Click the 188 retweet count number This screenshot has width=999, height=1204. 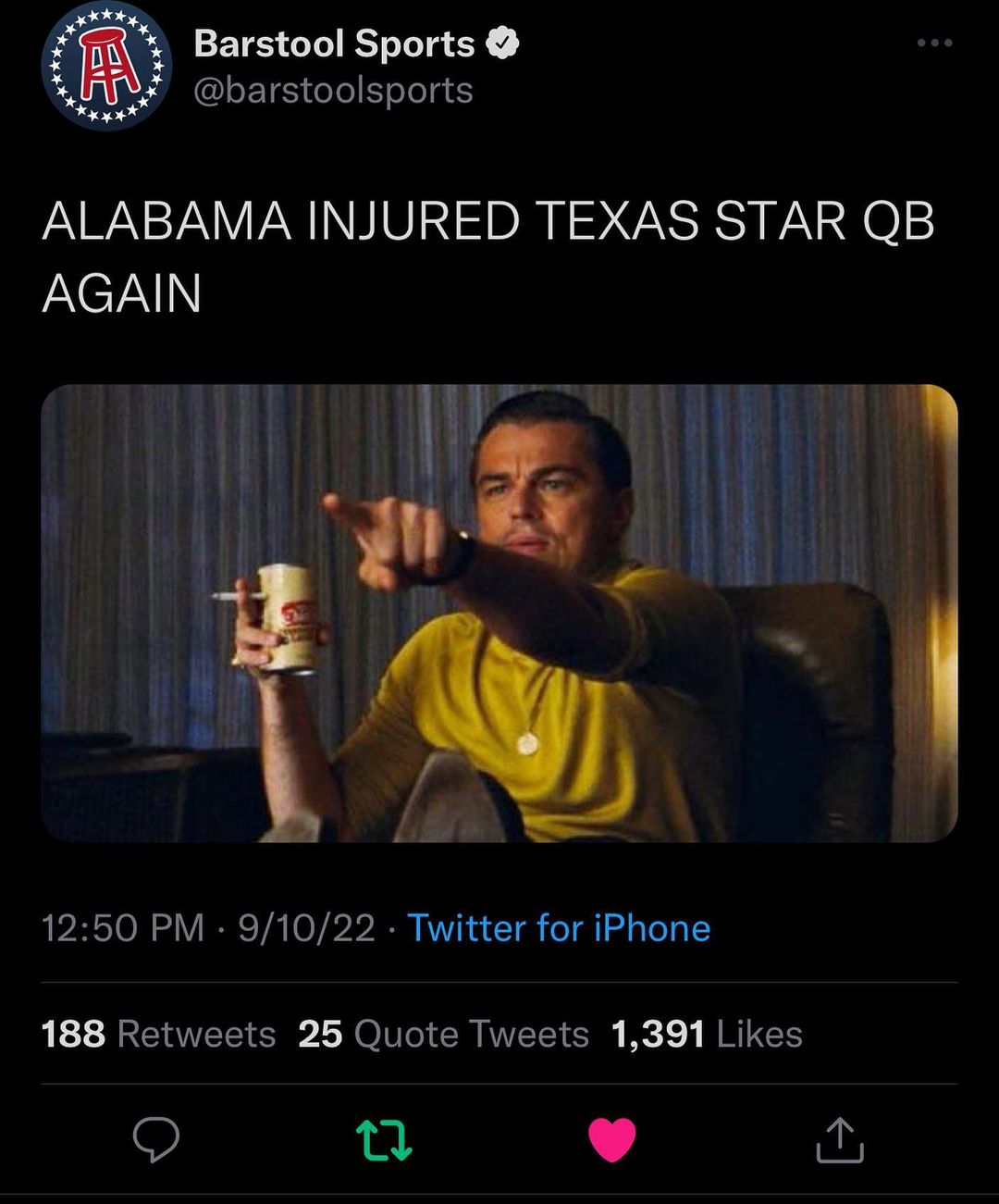tap(73, 1034)
